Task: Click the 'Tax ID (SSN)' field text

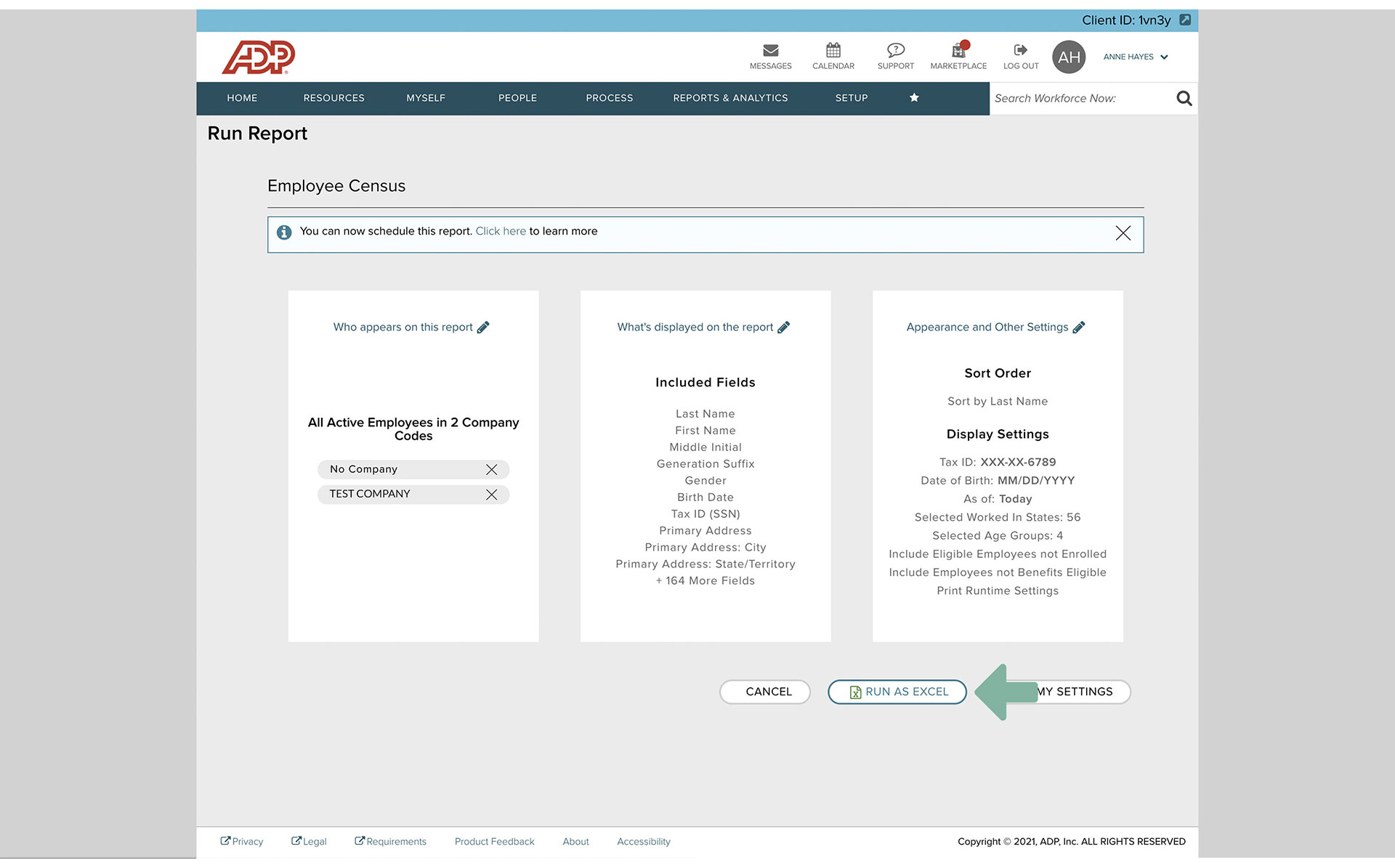Action: point(705,514)
